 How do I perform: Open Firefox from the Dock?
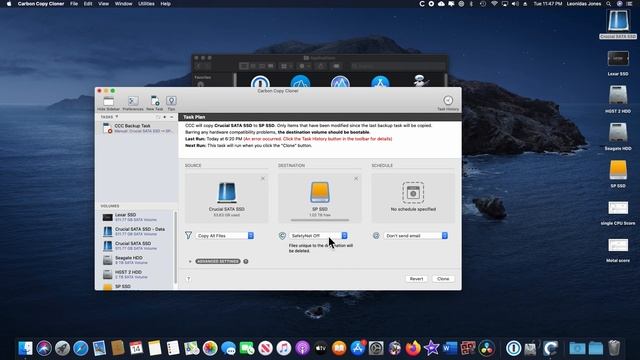(413, 348)
